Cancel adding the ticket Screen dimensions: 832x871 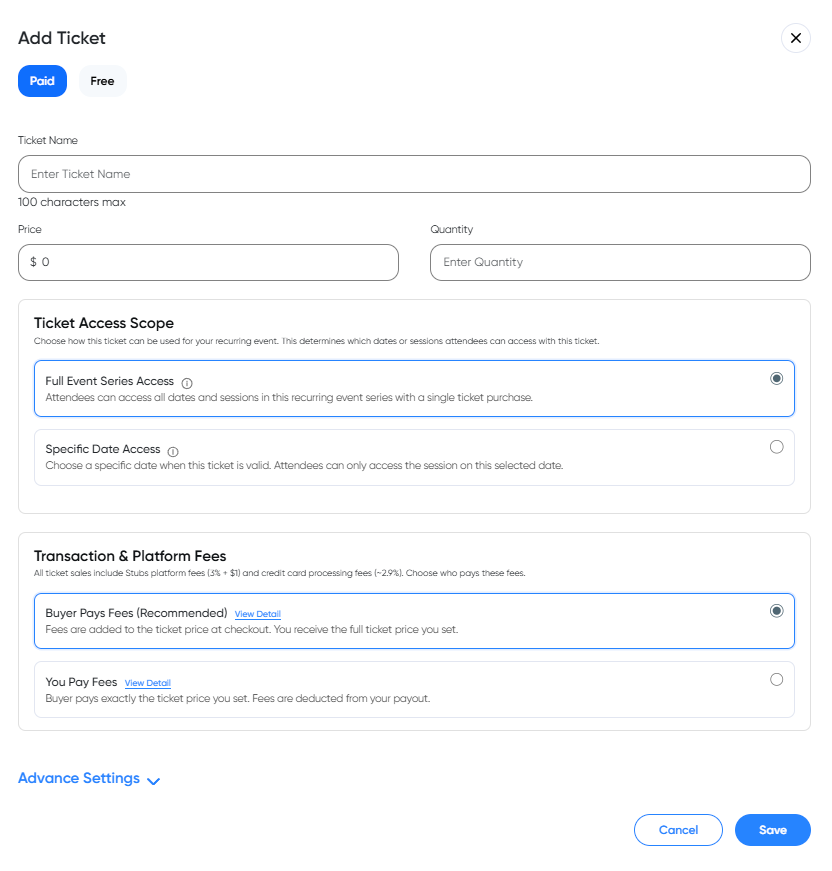pos(678,830)
